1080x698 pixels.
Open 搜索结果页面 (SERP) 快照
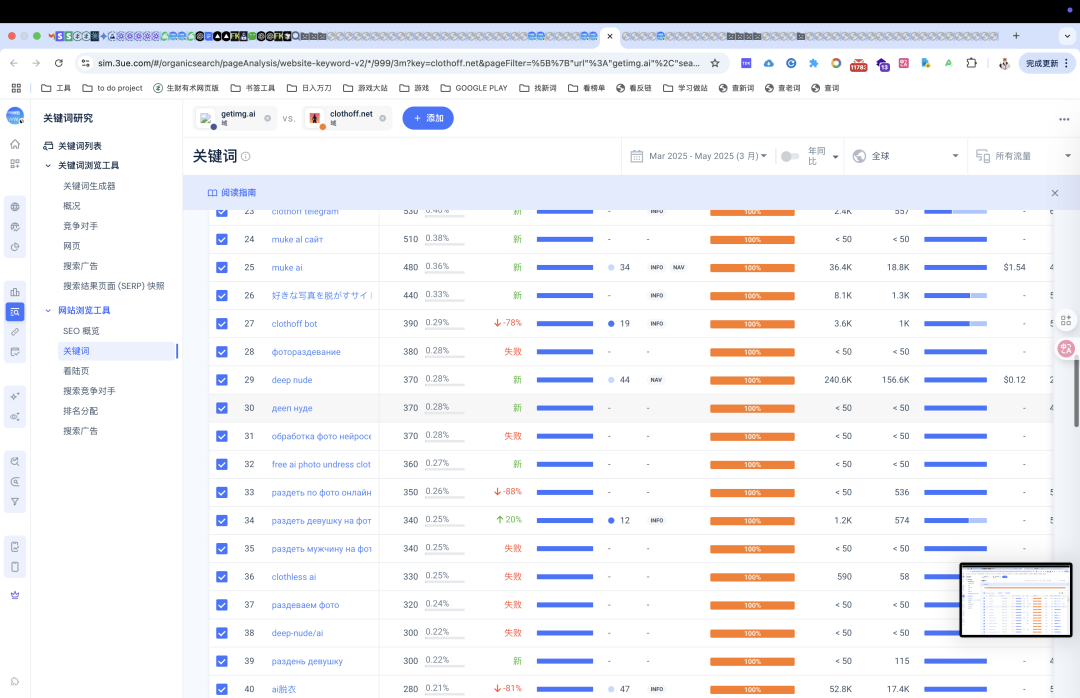pyautogui.click(x=114, y=286)
